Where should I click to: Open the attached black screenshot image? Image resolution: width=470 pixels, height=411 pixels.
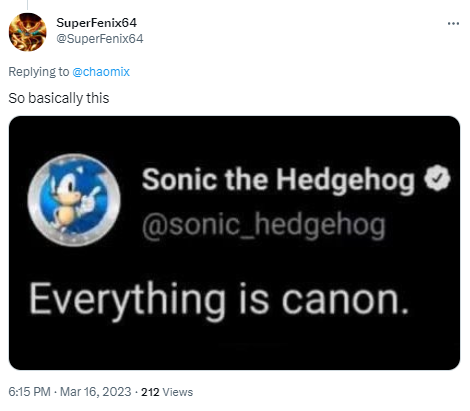tap(234, 243)
